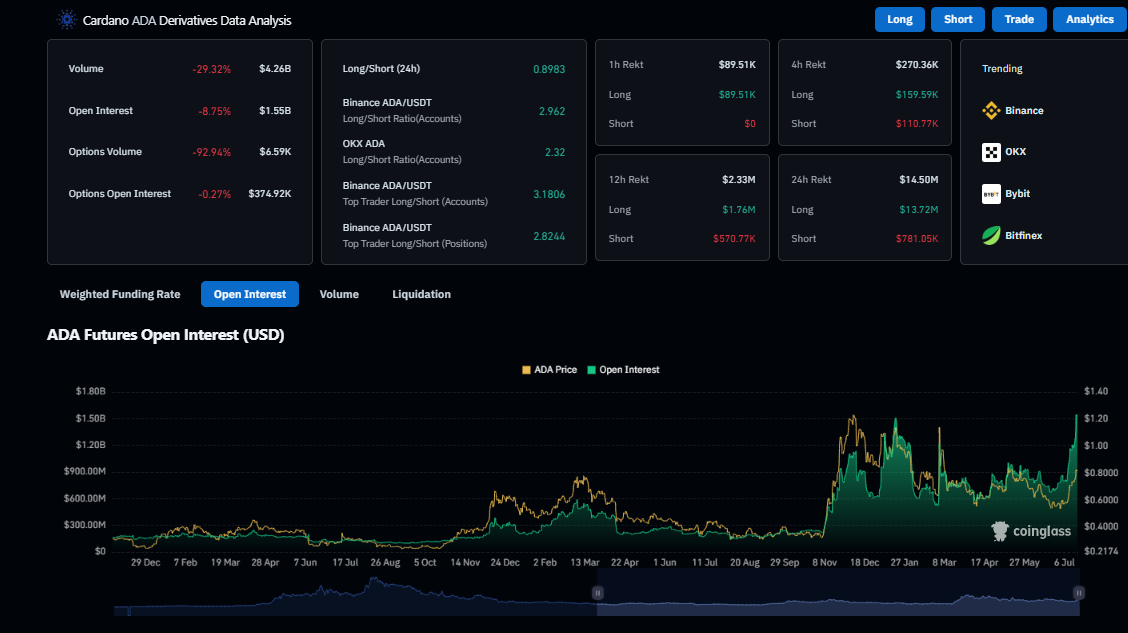The height and width of the screenshot is (633, 1128).
Task: Click Options Volume change -92.94%
Action: click(x=212, y=152)
